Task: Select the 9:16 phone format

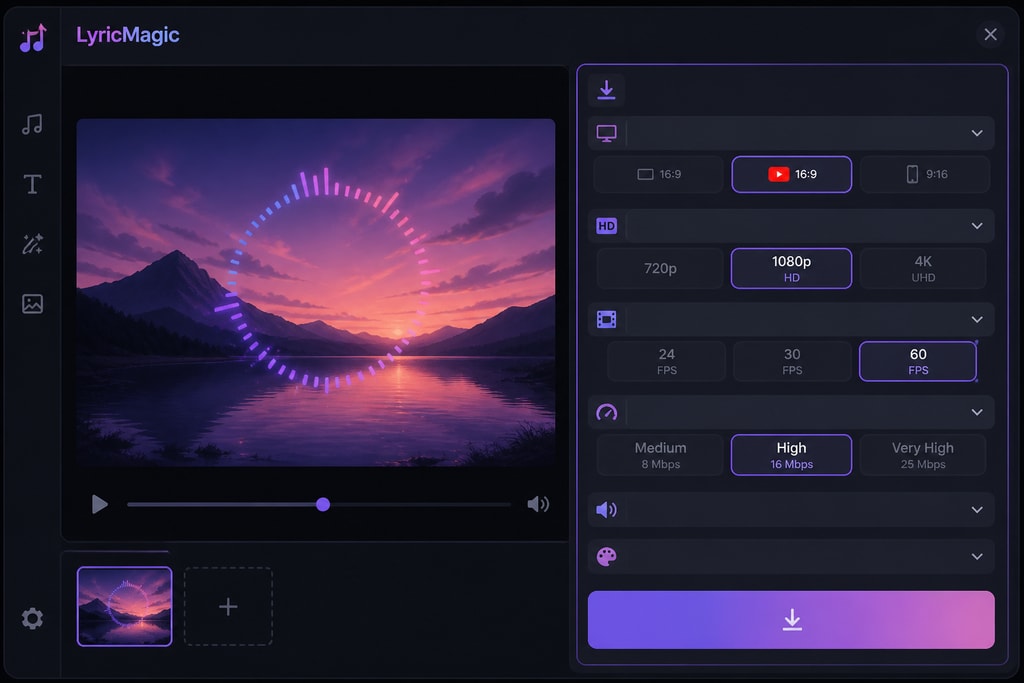Action: pyautogui.click(x=925, y=174)
